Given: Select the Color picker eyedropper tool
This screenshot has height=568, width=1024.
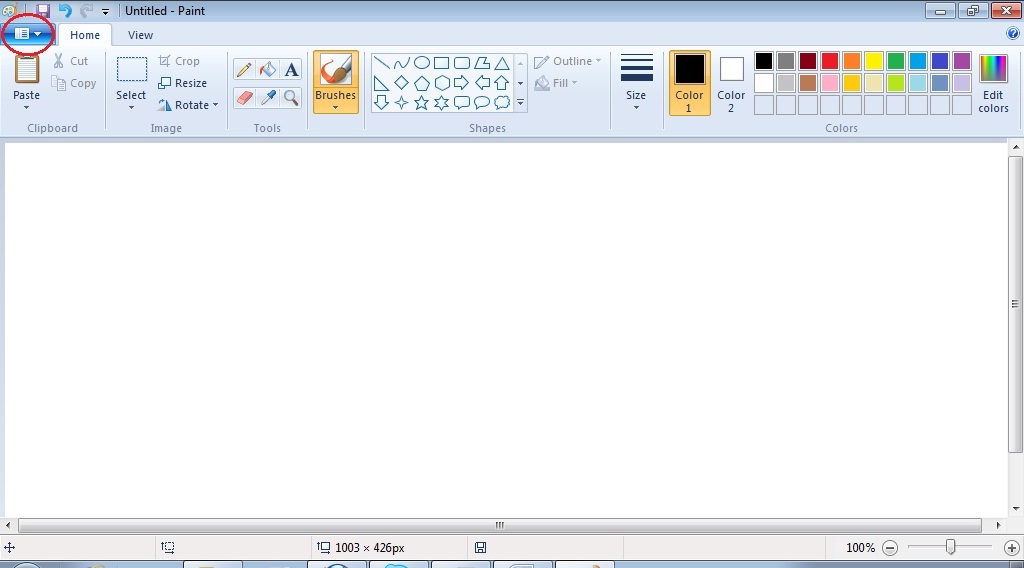Looking at the screenshot, I should pos(267,98).
